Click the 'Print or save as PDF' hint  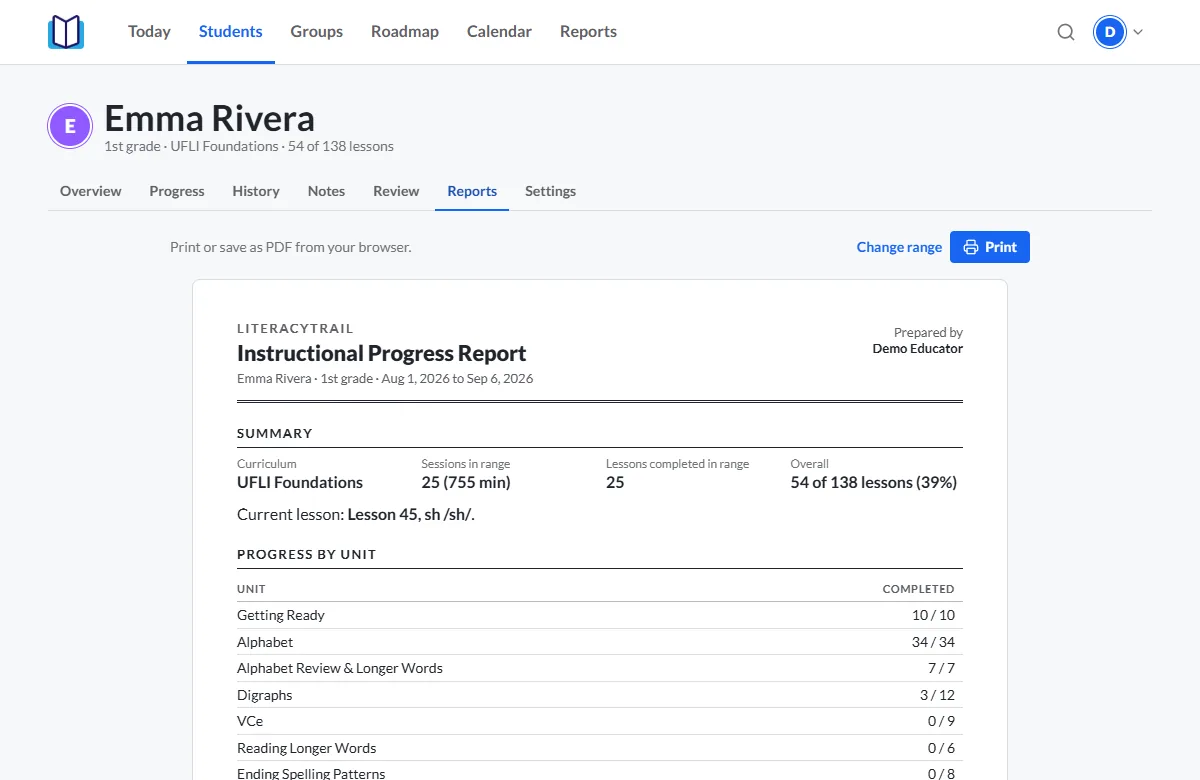(x=291, y=247)
